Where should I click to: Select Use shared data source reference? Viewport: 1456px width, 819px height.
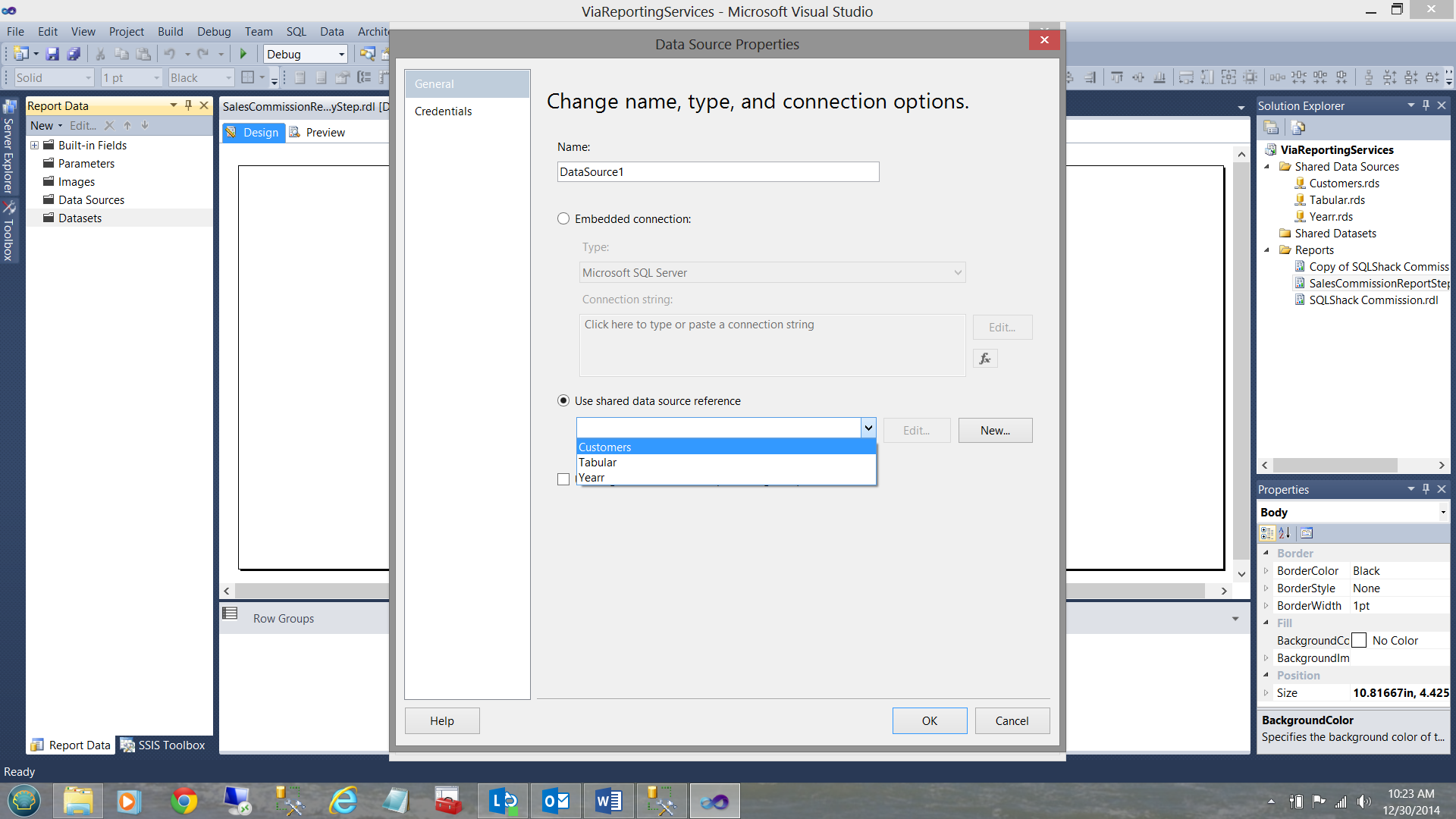563,401
